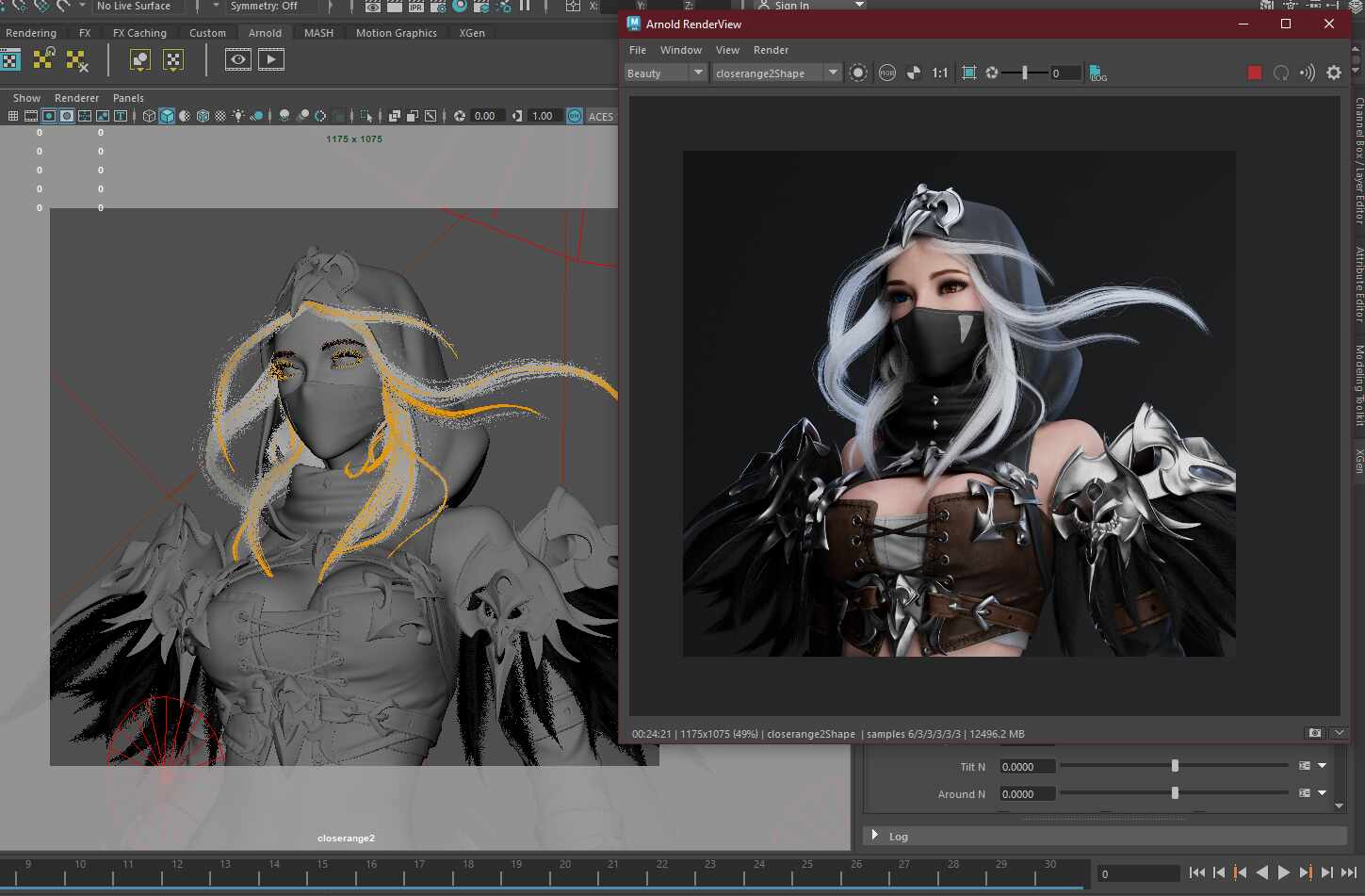Screen dimensions: 1365x896
Task: Switch to the XGen shelf tab
Action: [472, 33]
